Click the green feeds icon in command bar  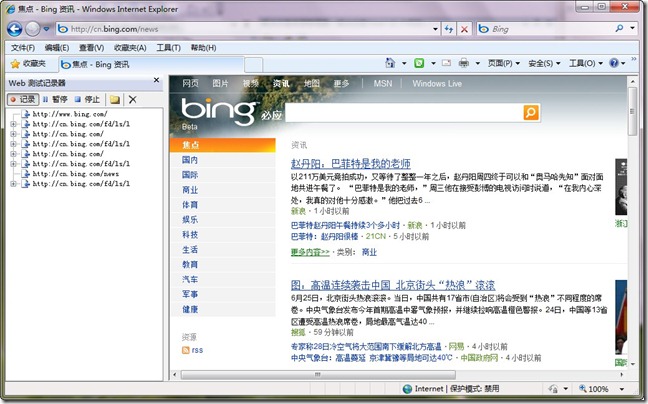point(419,63)
